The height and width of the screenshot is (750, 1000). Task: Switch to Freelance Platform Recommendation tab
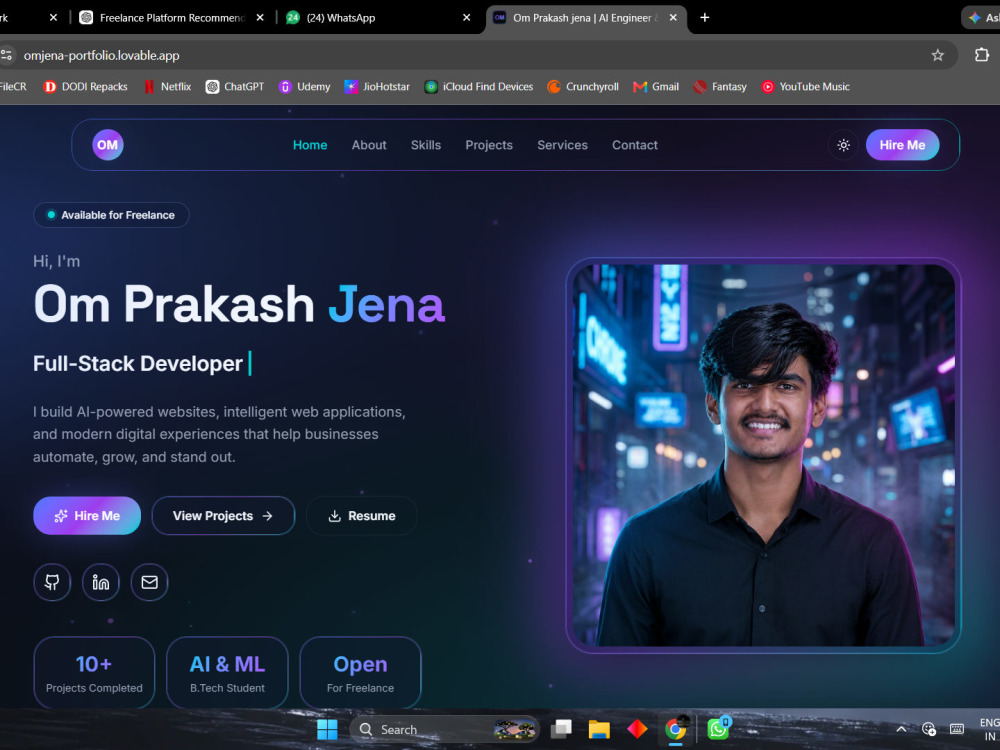click(172, 18)
